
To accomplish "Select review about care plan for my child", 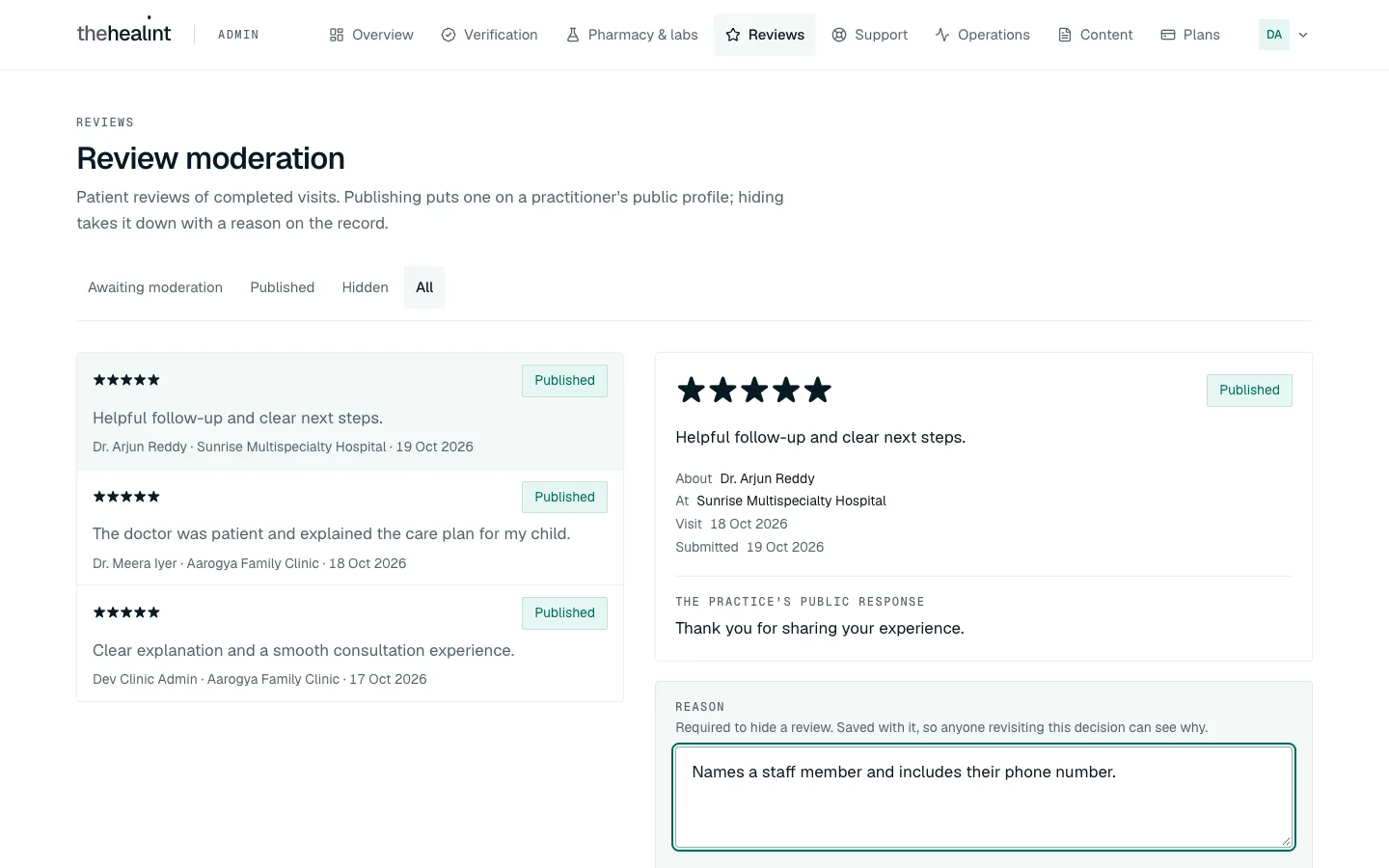I will click(350, 528).
